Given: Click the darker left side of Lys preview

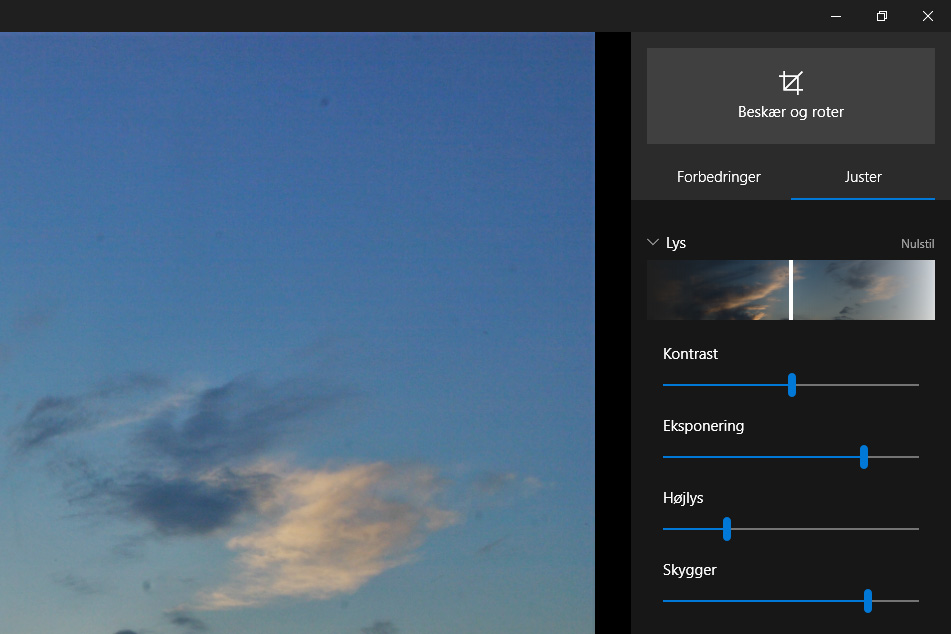Looking at the screenshot, I should (x=715, y=290).
